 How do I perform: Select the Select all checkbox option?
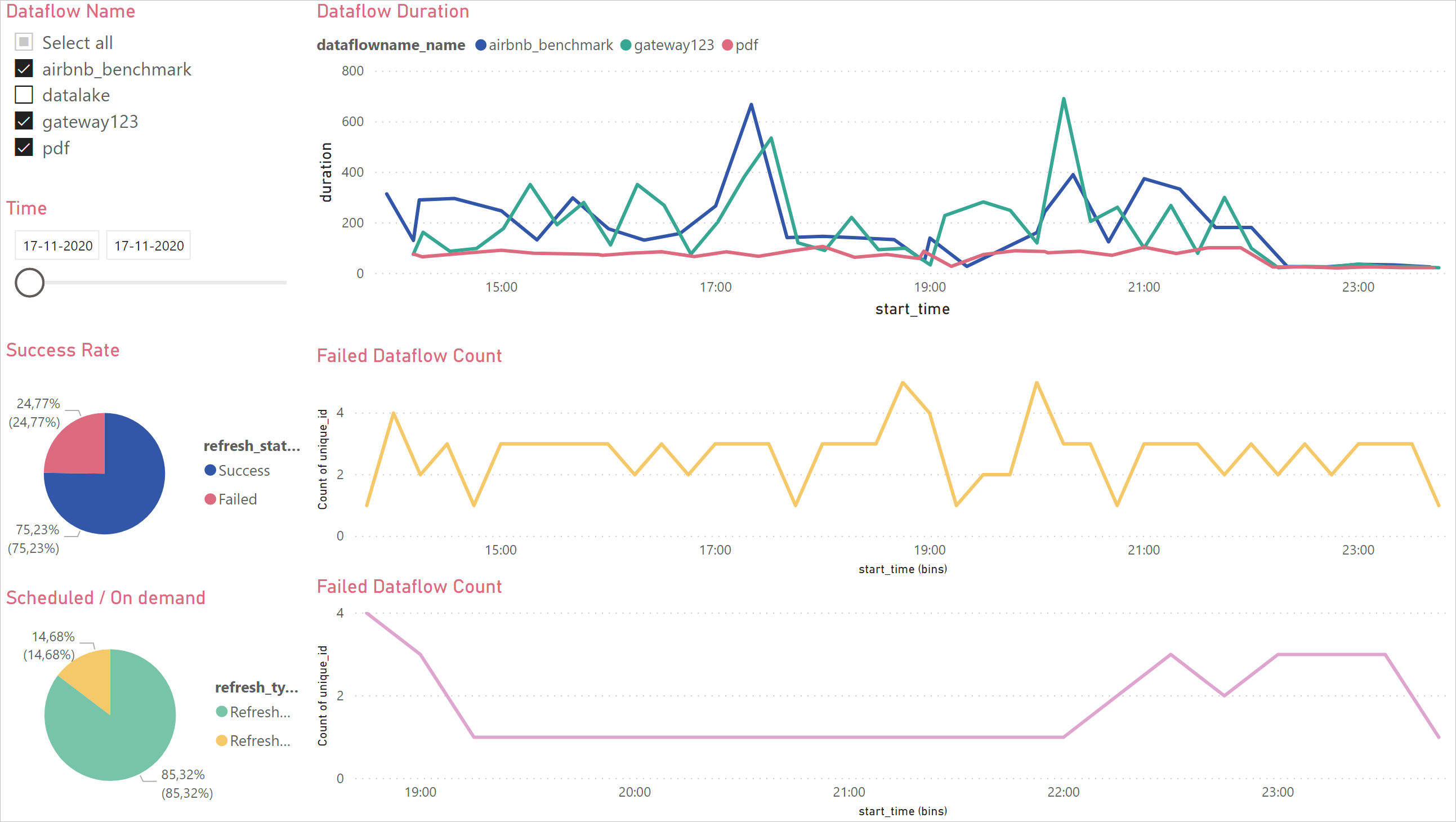tap(24, 42)
